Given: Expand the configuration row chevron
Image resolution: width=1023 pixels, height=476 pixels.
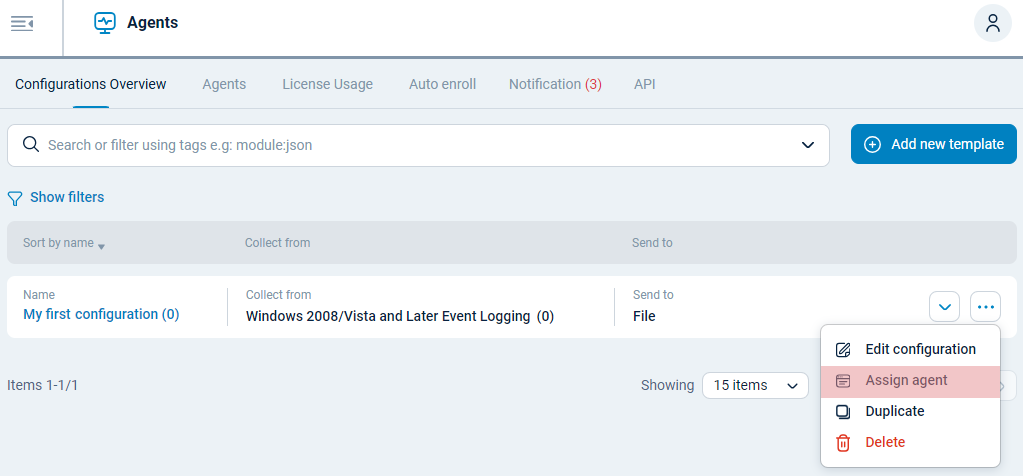Looking at the screenshot, I should point(944,306).
